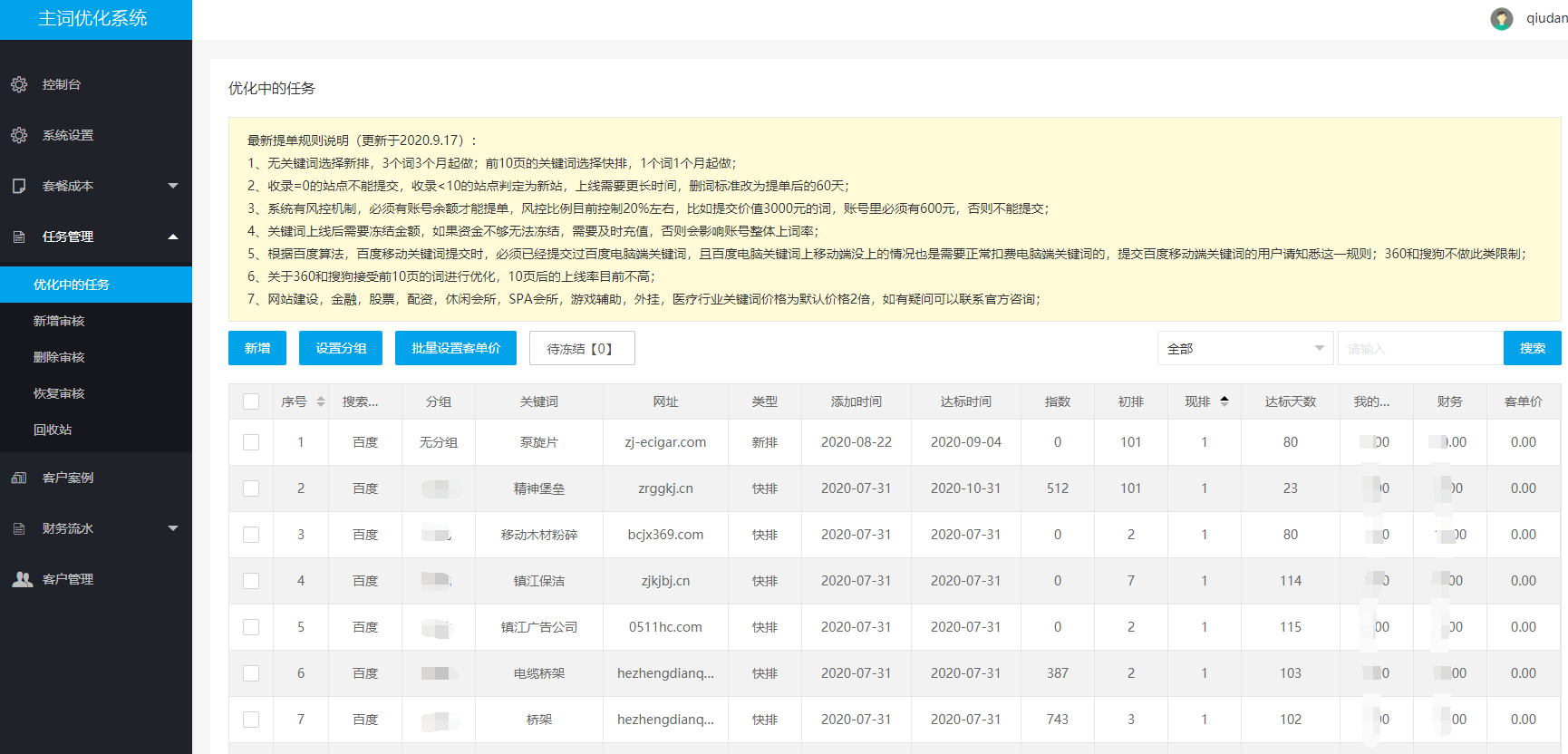Click the 请输入 search input field
The height and width of the screenshot is (754, 1568).
point(1418,348)
